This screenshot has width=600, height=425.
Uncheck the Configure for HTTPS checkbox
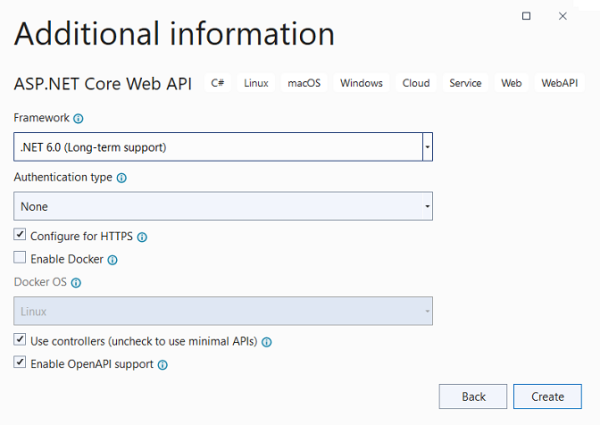tap(20, 236)
